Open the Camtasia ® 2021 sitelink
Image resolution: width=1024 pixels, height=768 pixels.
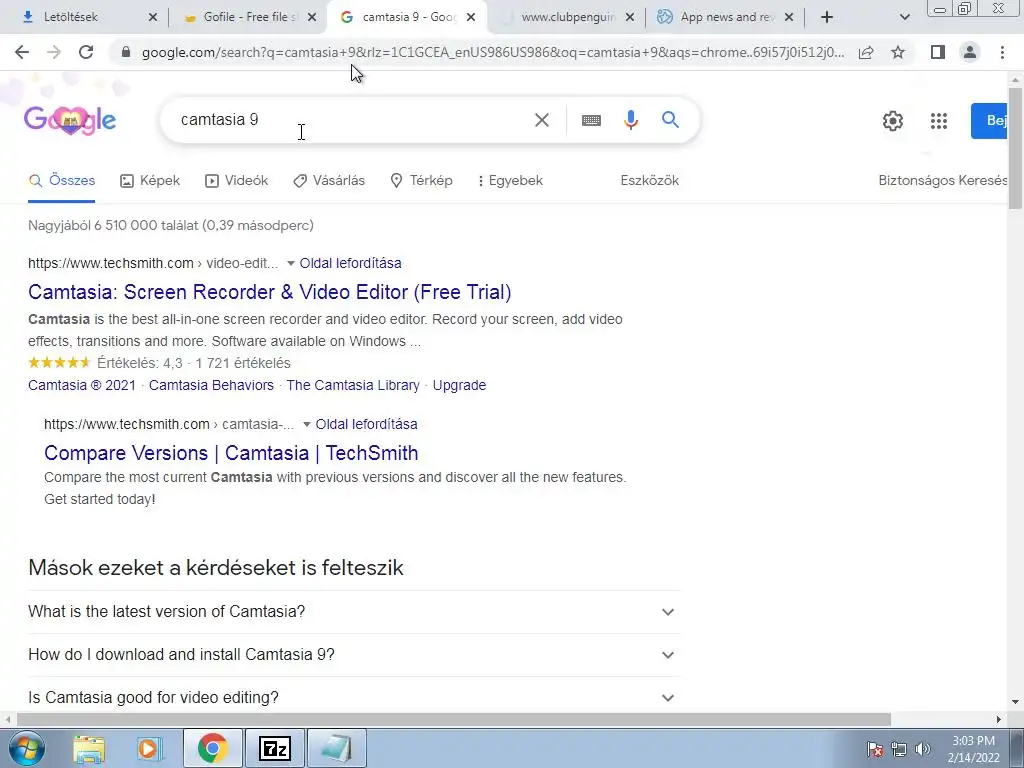click(x=82, y=385)
